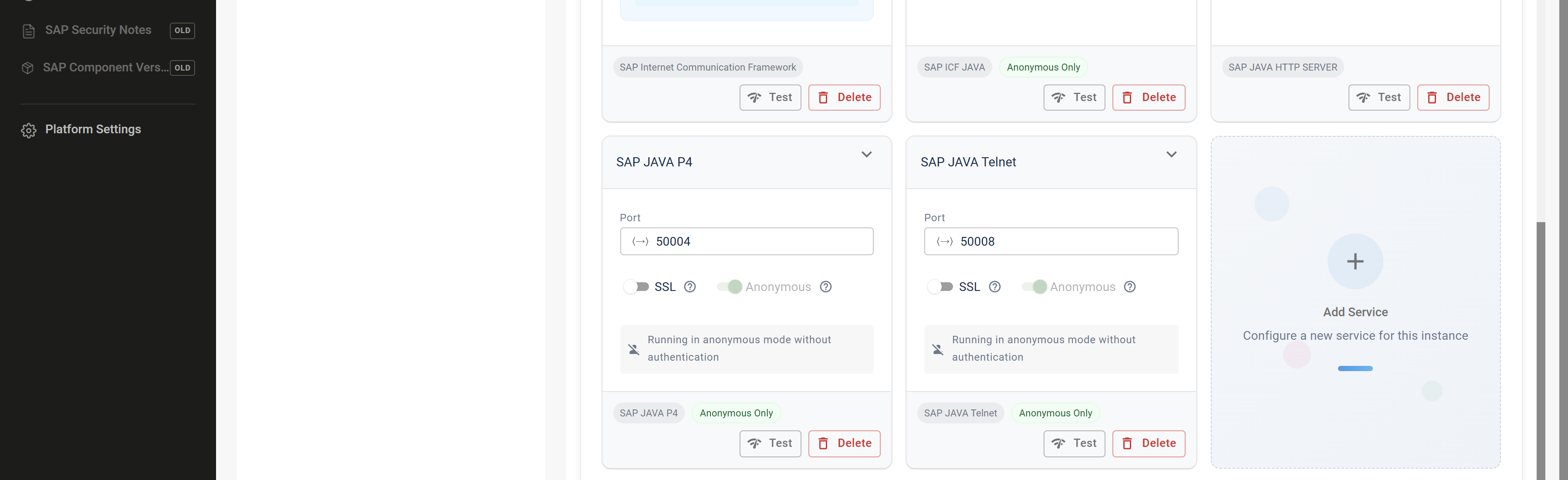Toggle Anonymous for SAP JAVA P4
Image resolution: width=1568 pixels, height=480 pixels.
click(x=729, y=287)
